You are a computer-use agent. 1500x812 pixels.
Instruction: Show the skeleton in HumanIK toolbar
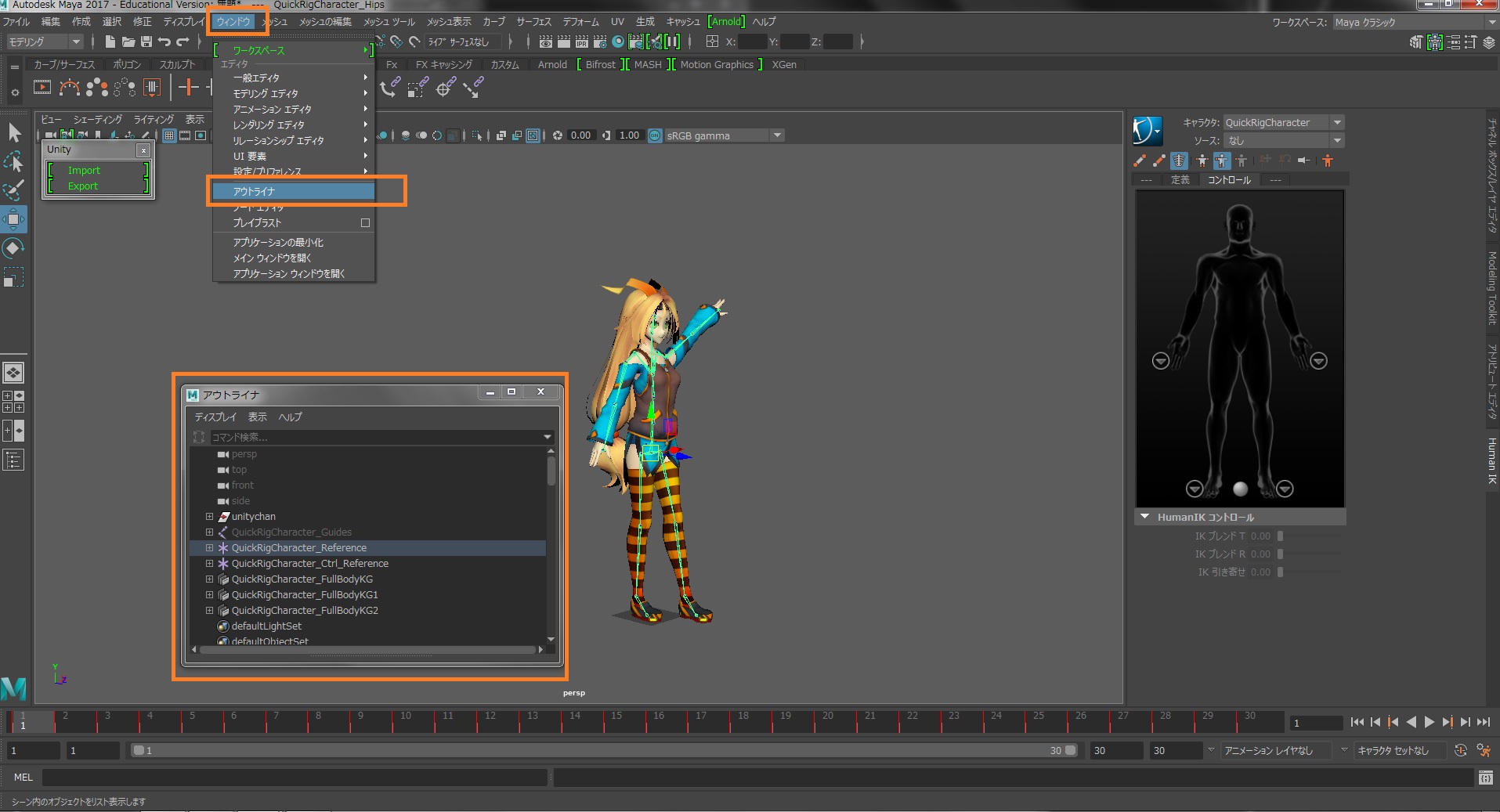coord(1180,161)
